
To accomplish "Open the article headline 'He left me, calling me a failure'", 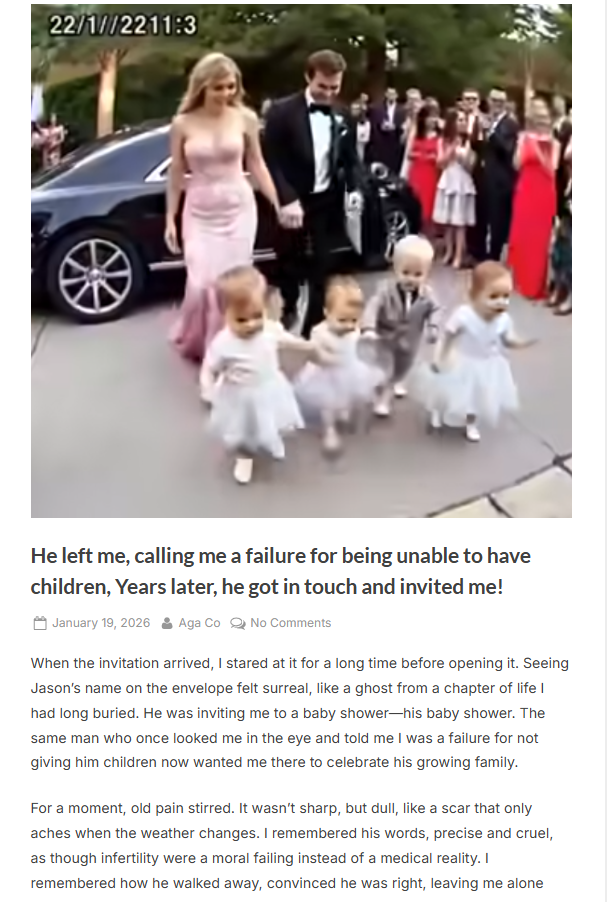I will 281,571.
